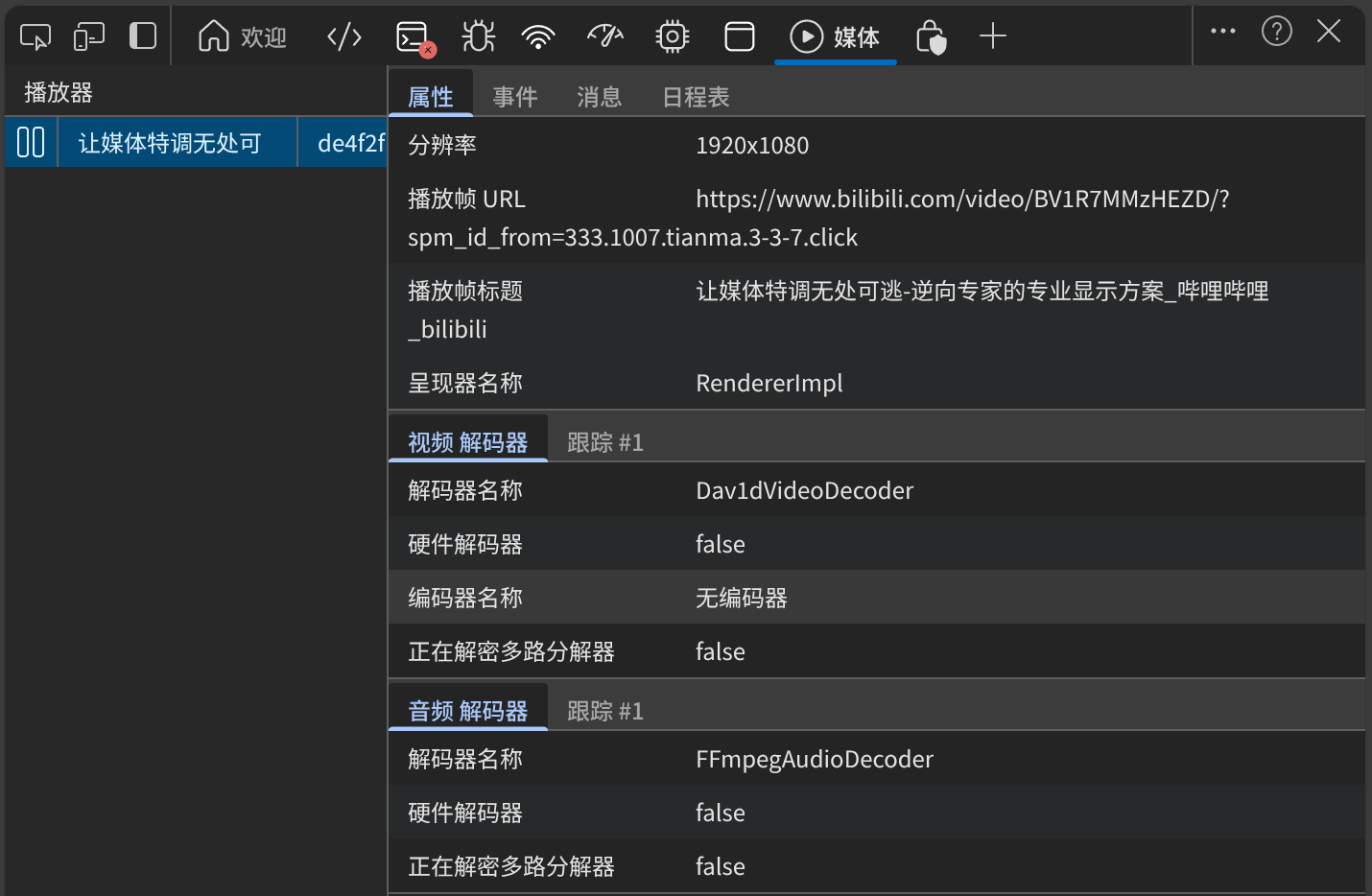
Task: Open the security lock-shield tool
Action: tap(931, 37)
